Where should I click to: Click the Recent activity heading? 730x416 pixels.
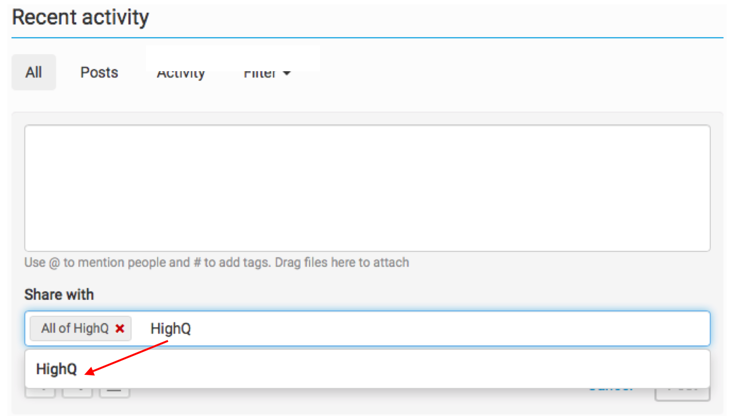point(80,17)
